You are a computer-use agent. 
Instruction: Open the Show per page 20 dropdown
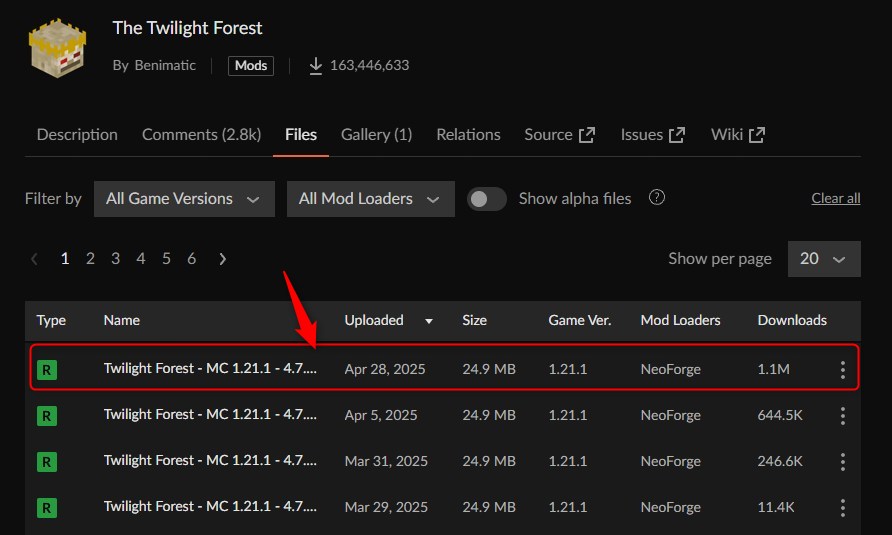coord(824,259)
